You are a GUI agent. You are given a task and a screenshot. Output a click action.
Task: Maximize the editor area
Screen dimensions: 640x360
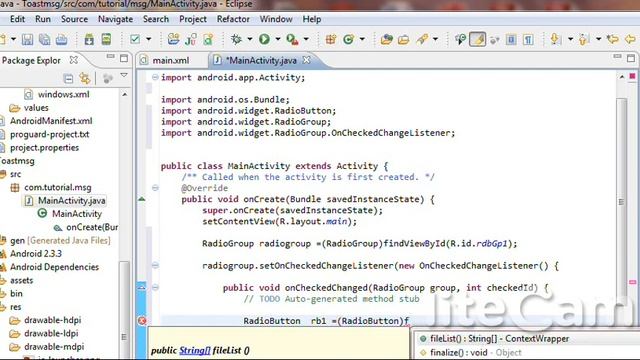631,58
